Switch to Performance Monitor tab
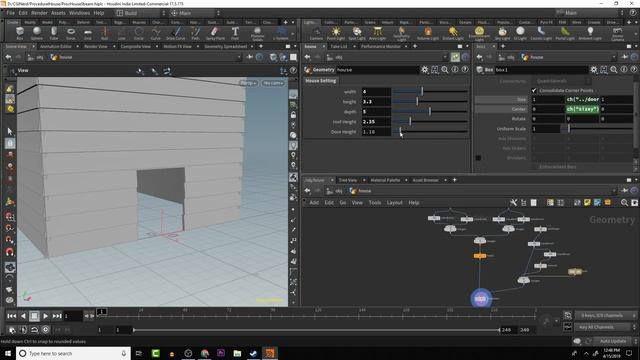This screenshot has height=360, width=640. click(x=380, y=47)
